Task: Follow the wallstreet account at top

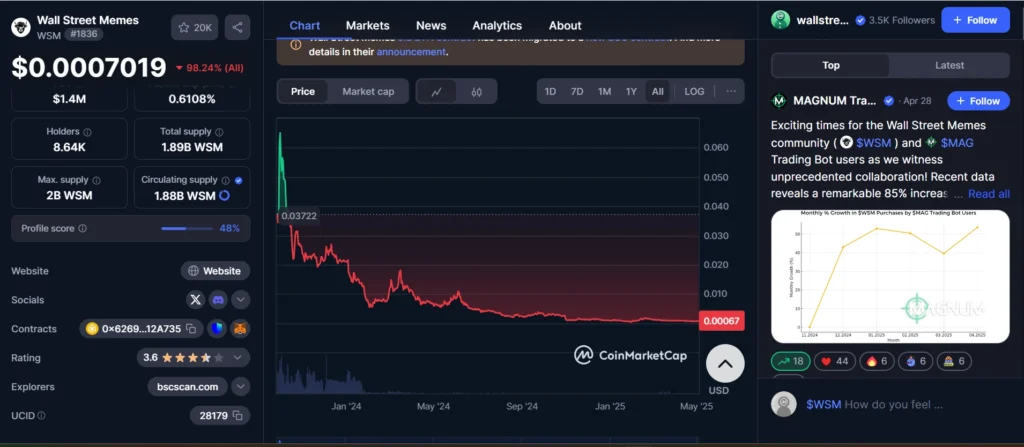Action: tap(975, 20)
